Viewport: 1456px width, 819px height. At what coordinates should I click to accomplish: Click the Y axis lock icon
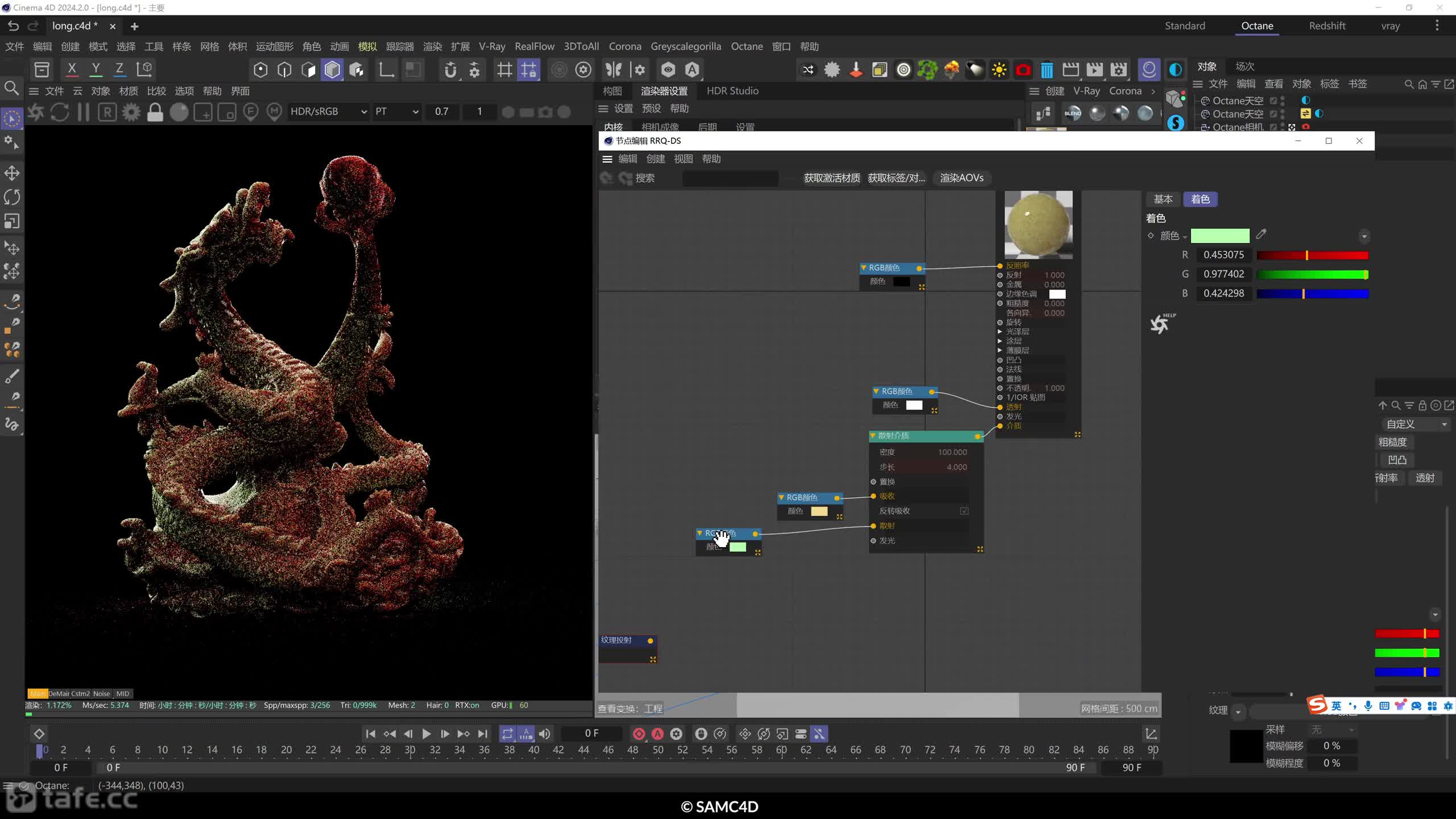coord(96,69)
